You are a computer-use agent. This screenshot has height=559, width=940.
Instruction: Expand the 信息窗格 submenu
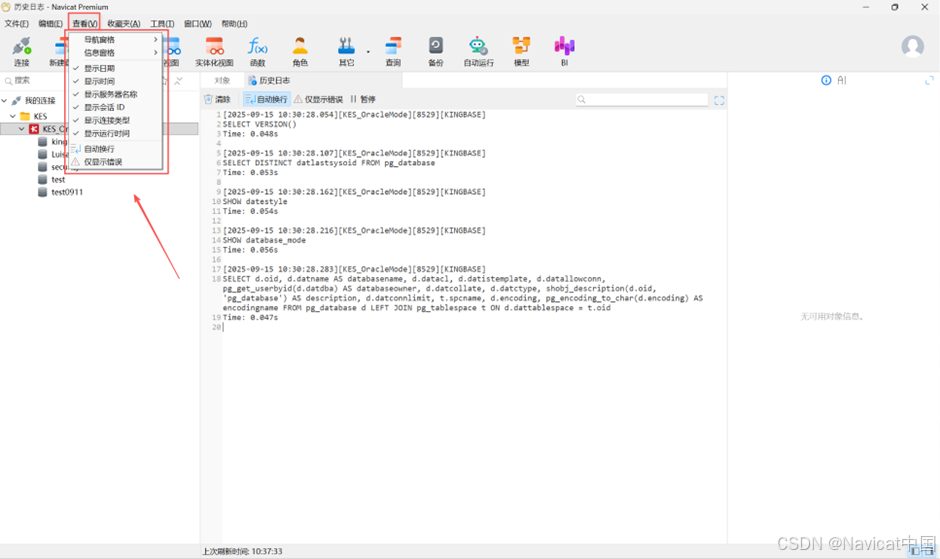coord(116,53)
